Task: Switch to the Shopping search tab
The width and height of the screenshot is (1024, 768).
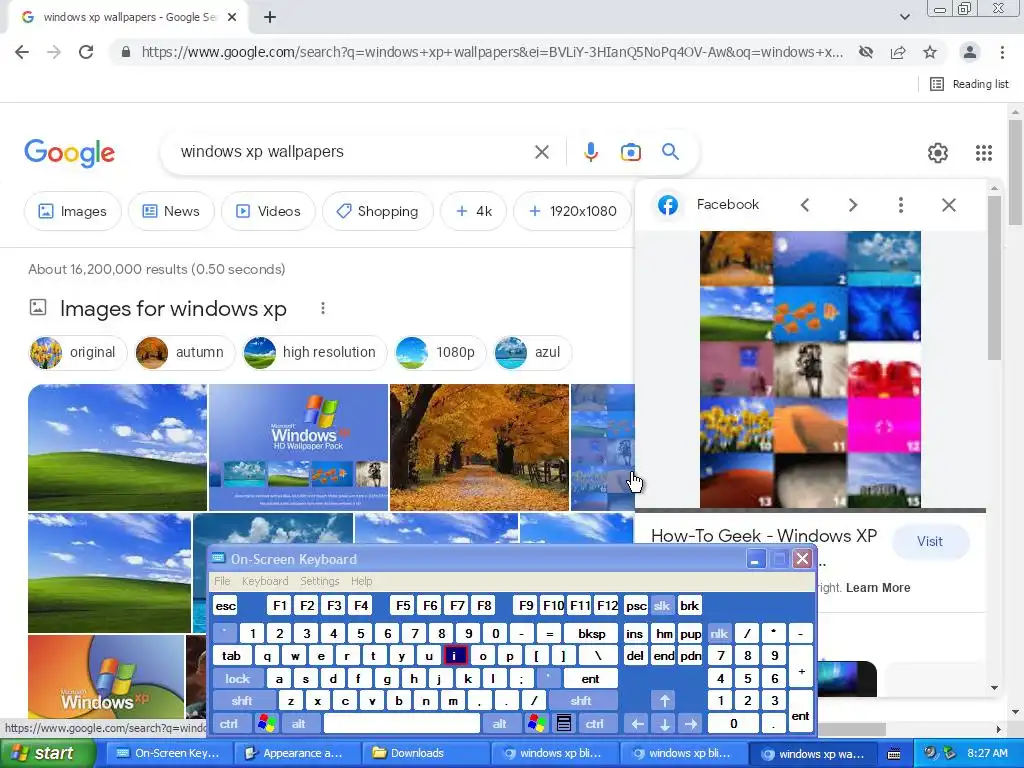Action: (x=377, y=211)
